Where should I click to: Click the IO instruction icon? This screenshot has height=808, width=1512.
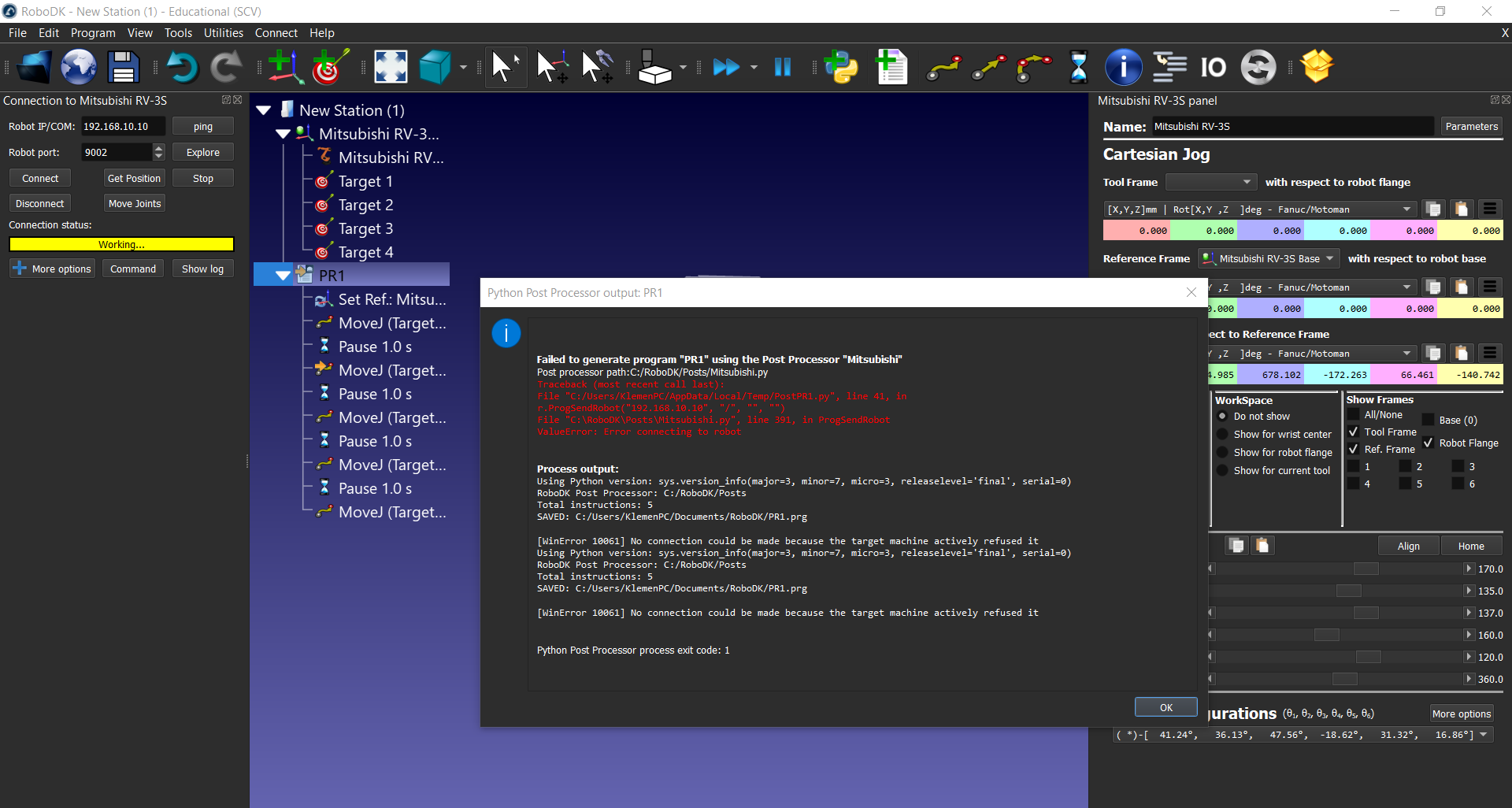(x=1213, y=68)
